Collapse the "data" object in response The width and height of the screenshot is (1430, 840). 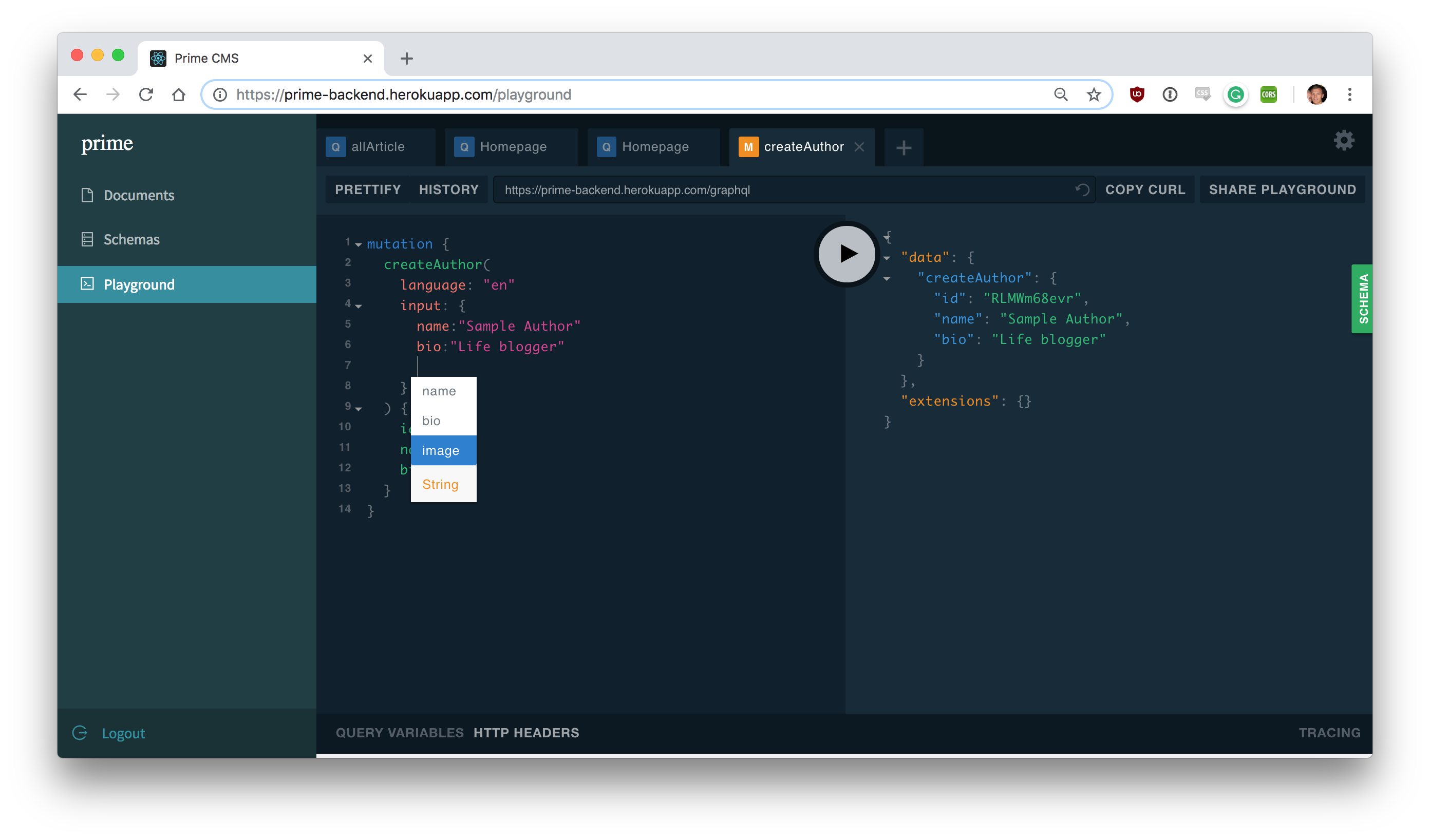887,258
